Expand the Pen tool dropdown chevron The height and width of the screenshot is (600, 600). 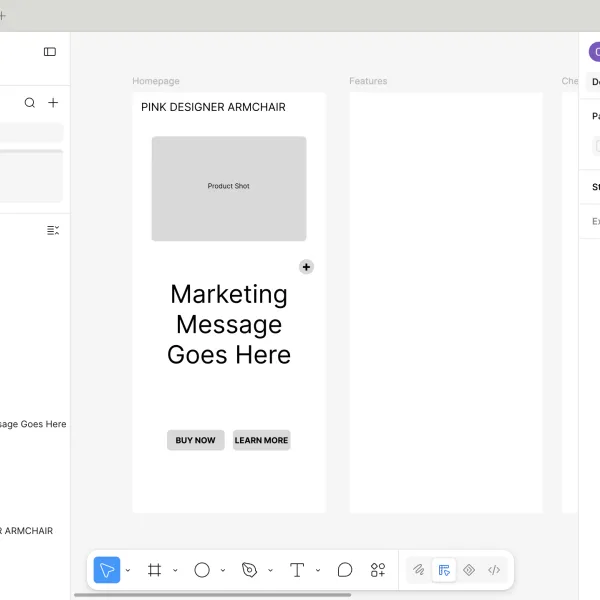[x=270, y=570]
